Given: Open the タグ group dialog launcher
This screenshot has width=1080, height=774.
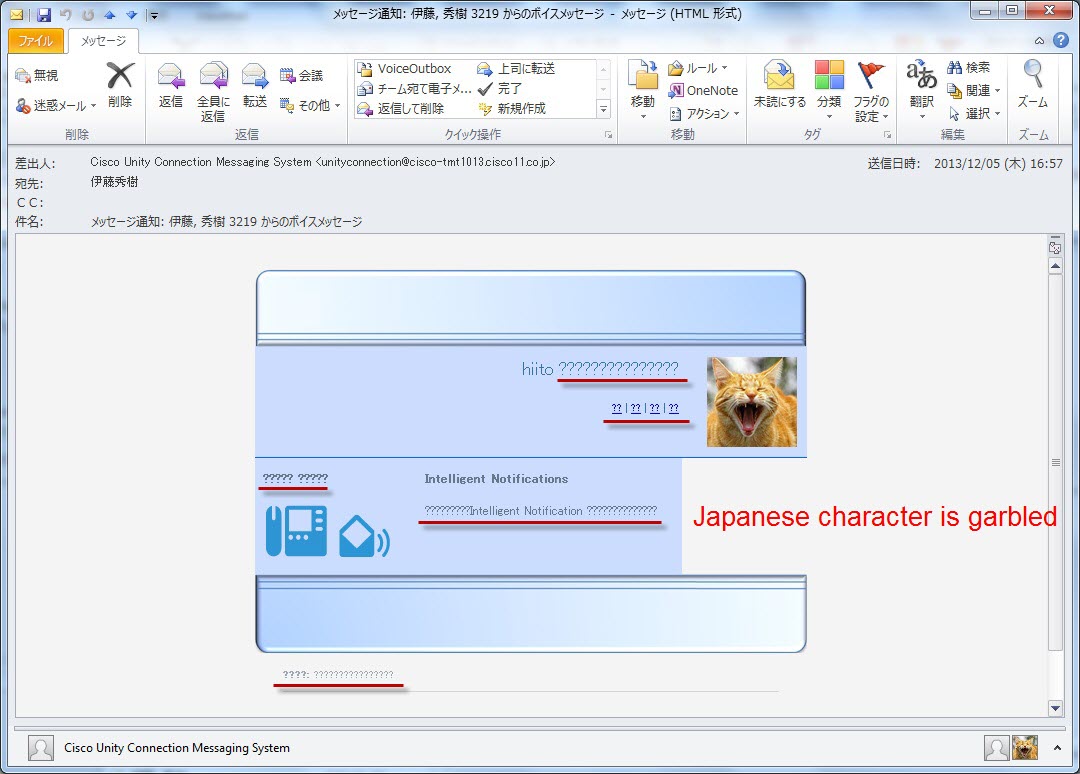Looking at the screenshot, I should pyautogui.click(x=887, y=135).
